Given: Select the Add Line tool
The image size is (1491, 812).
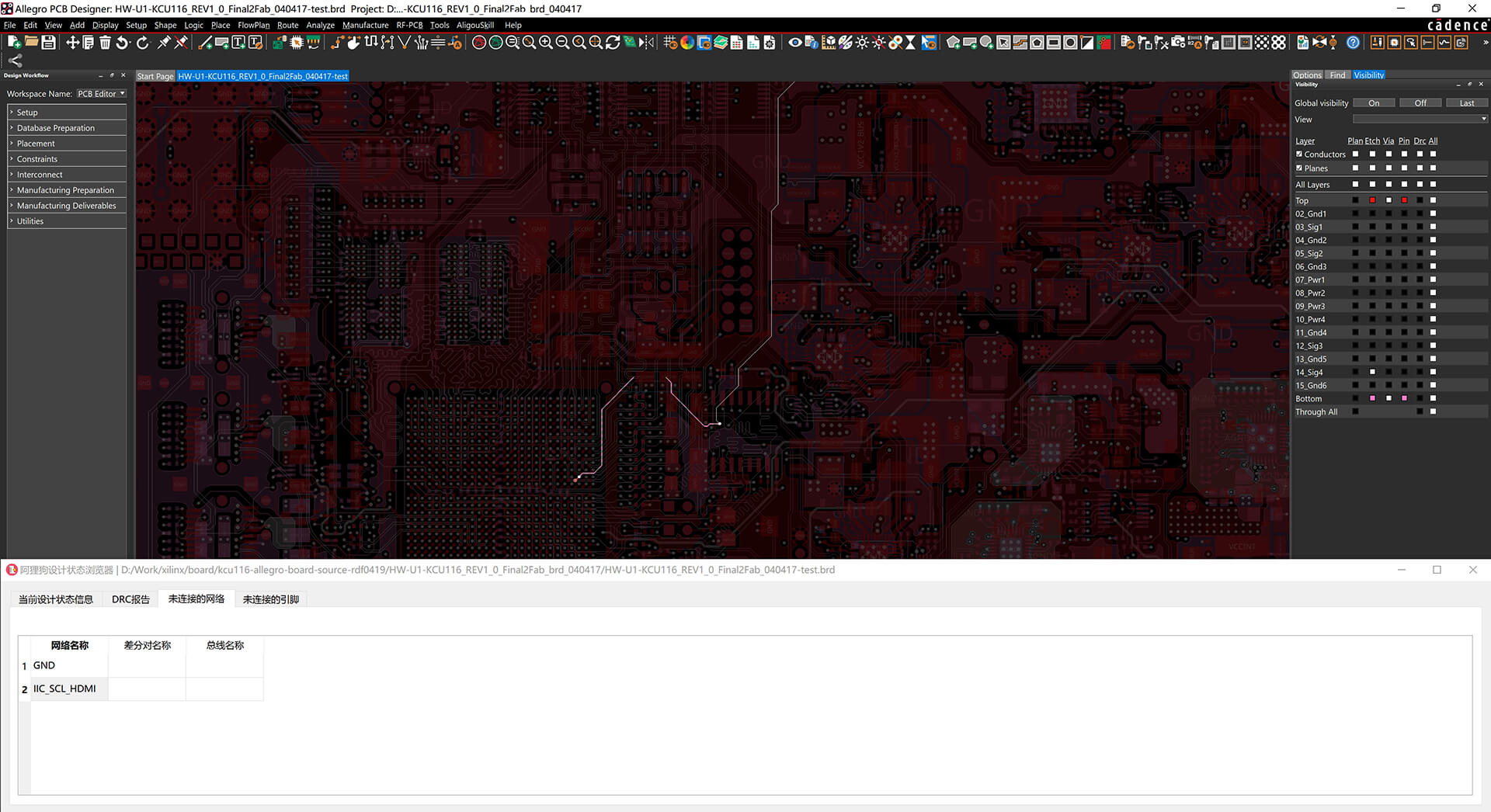Looking at the screenshot, I should tap(205, 42).
